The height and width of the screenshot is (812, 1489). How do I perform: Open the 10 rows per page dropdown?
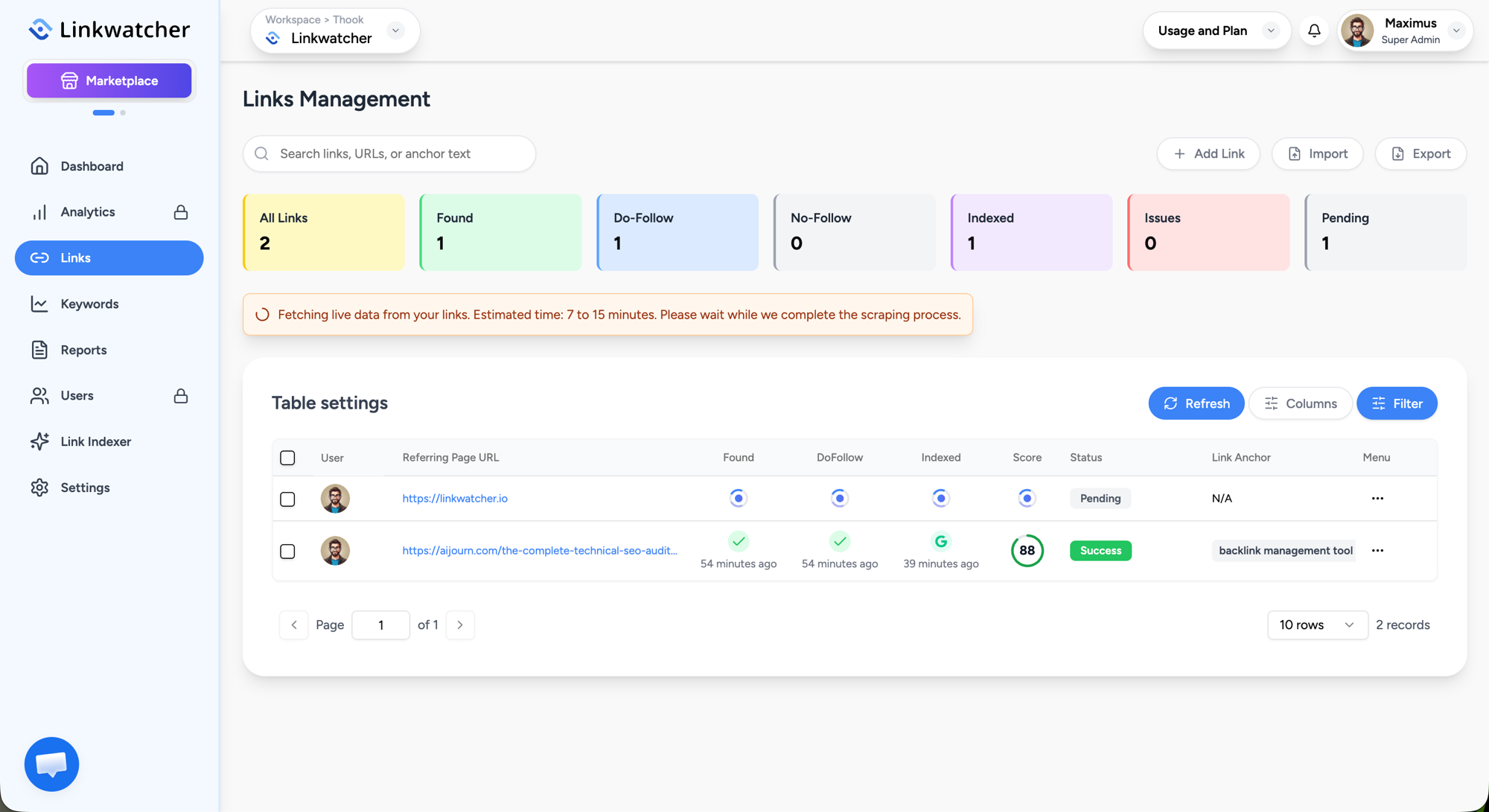[x=1318, y=625]
